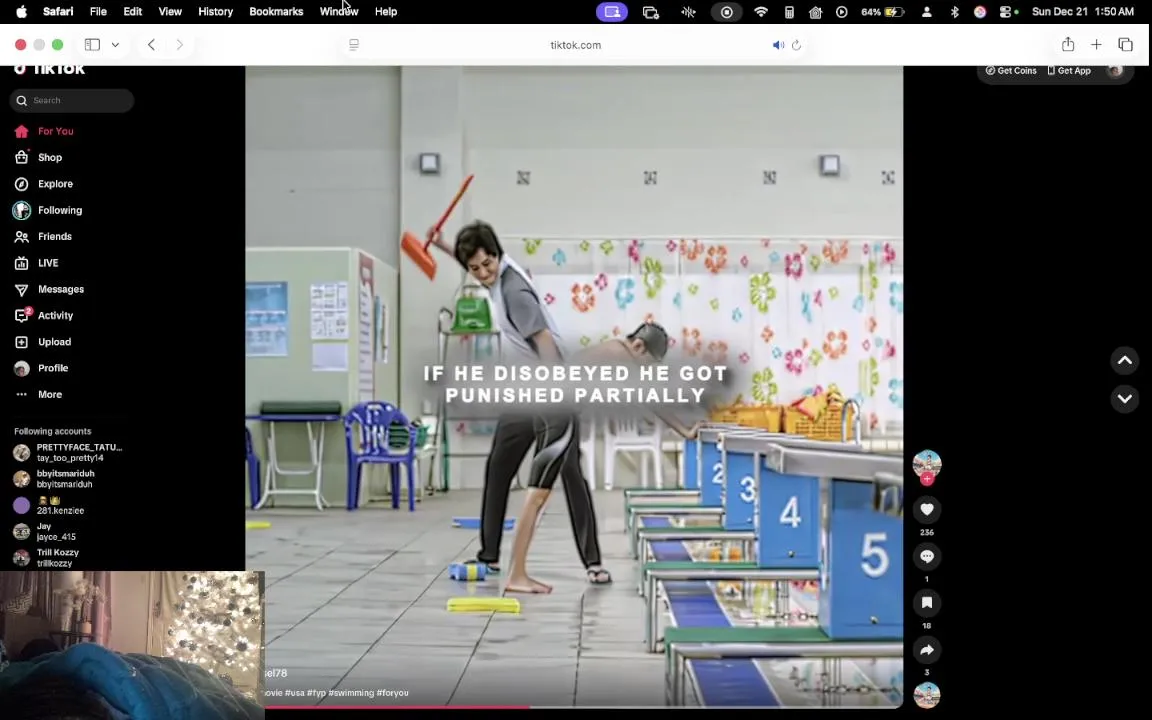Open the Bookmarks menu
Viewport: 1152px width, 720px height.
[276, 11]
